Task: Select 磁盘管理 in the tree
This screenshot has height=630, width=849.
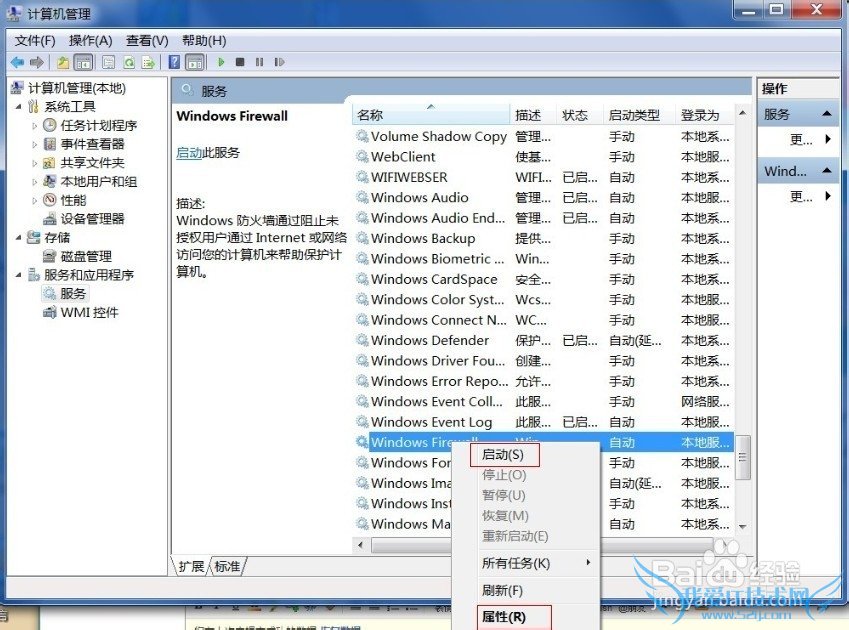Action: coord(86,256)
